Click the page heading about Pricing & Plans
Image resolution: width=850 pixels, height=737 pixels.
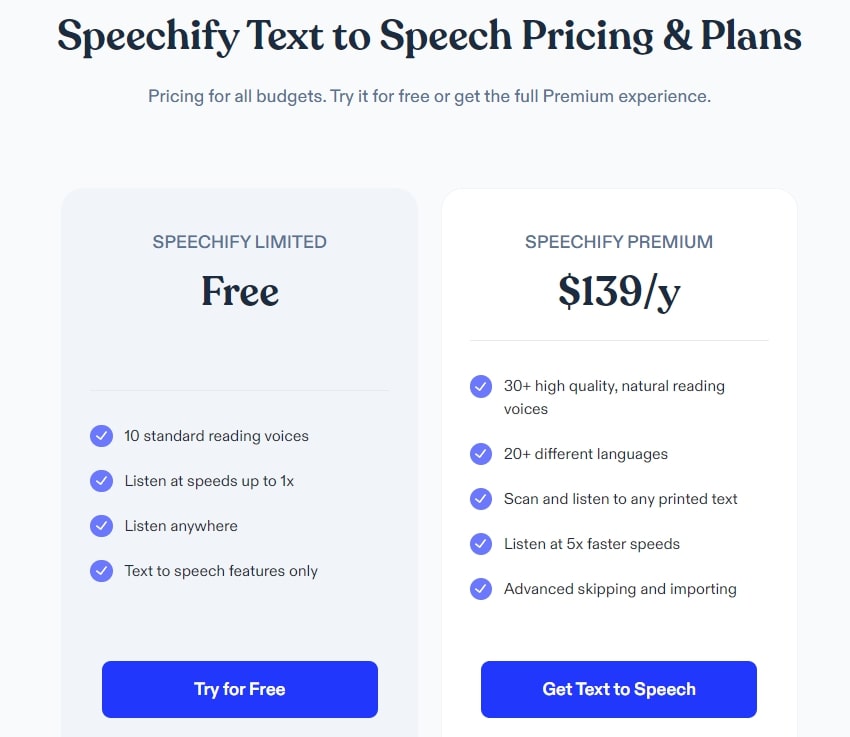pyautogui.click(x=429, y=37)
